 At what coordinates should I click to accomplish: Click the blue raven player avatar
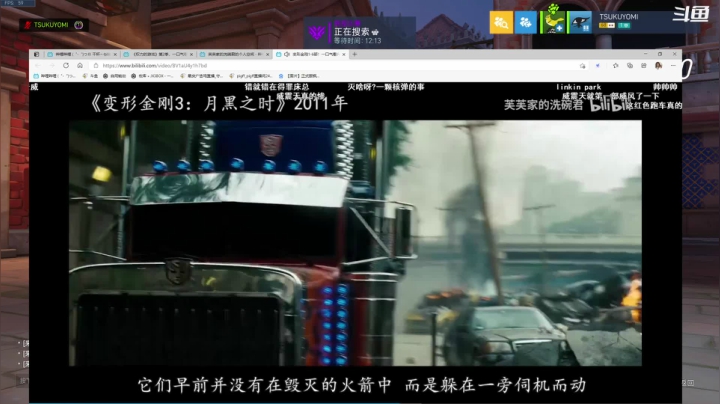pos(580,22)
